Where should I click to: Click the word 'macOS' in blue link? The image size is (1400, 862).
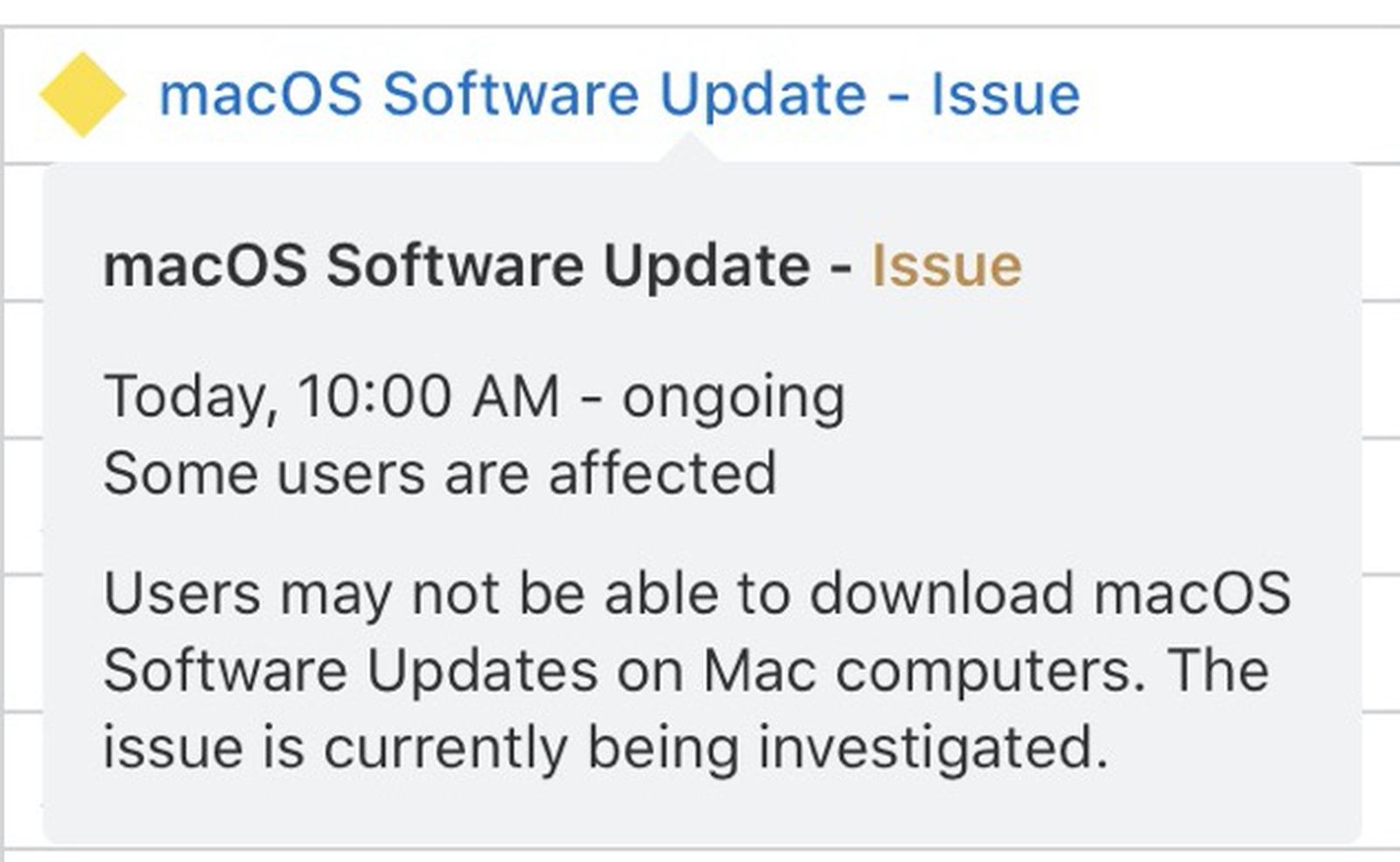260,95
